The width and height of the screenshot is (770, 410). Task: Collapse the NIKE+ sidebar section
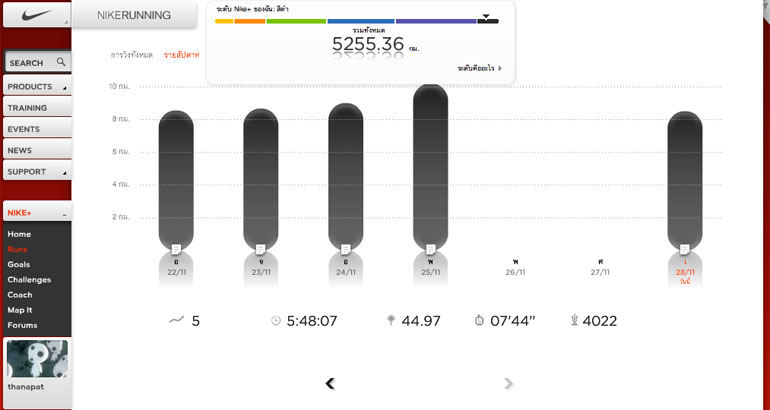pyautogui.click(x=64, y=214)
